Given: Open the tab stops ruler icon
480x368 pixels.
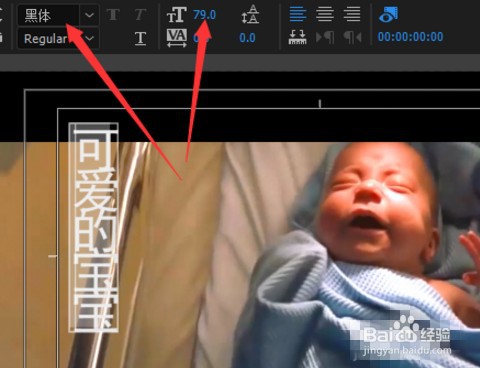Looking at the screenshot, I should point(298,38).
